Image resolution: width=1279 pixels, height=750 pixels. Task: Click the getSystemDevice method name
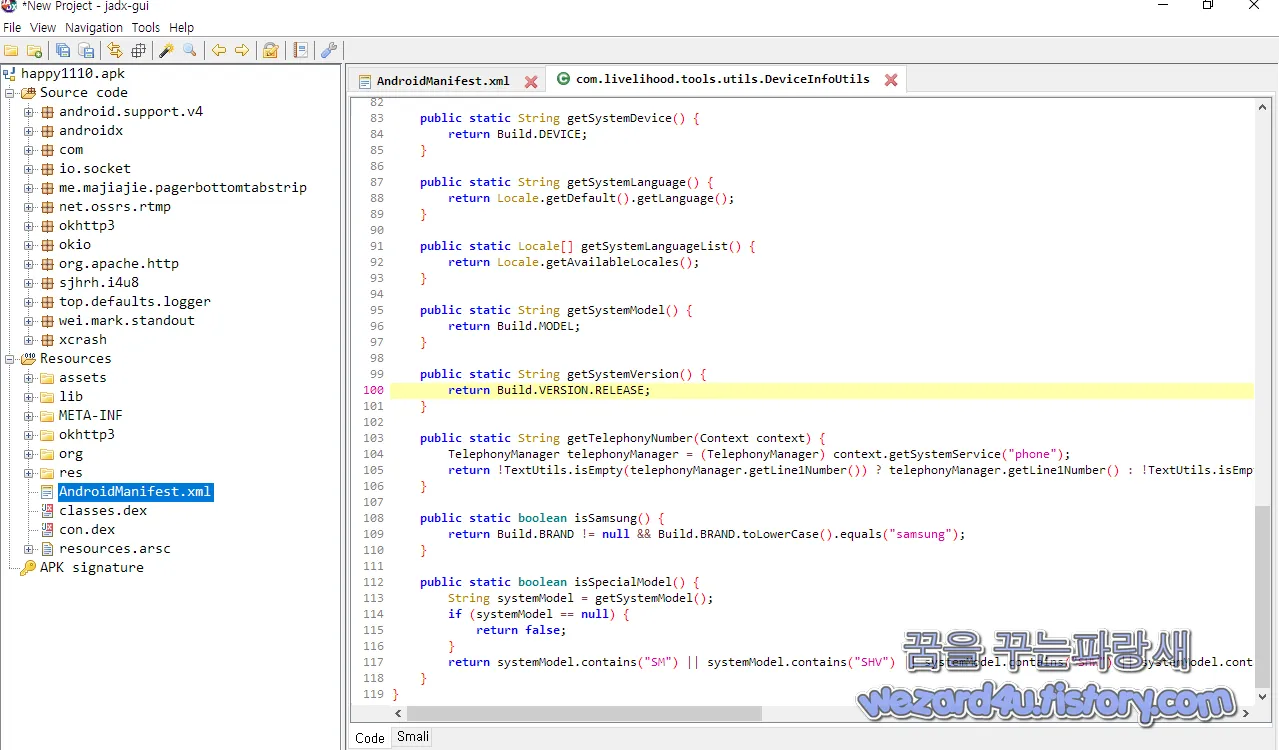(x=619, y=118)
